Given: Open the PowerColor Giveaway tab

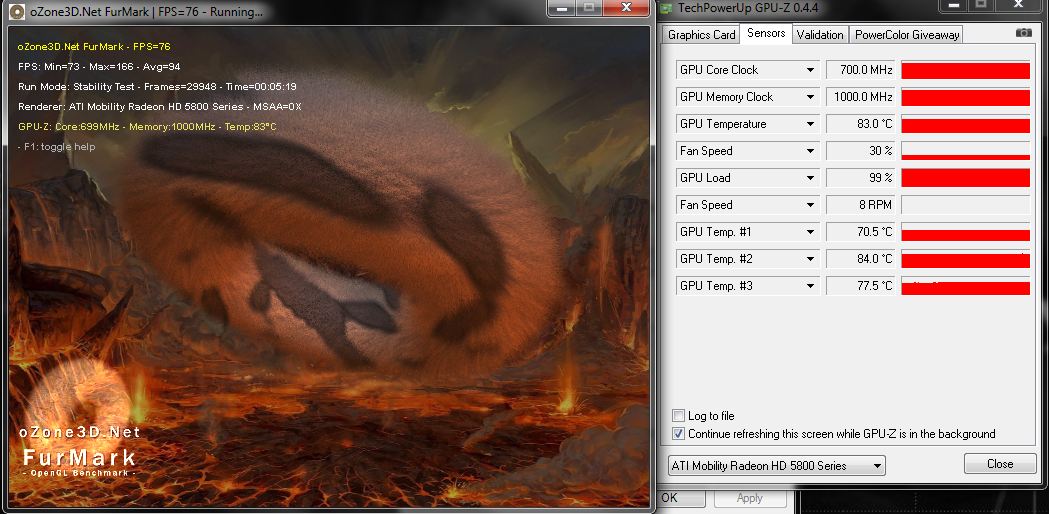Looking at the screenshot, I should coord(907,35).
